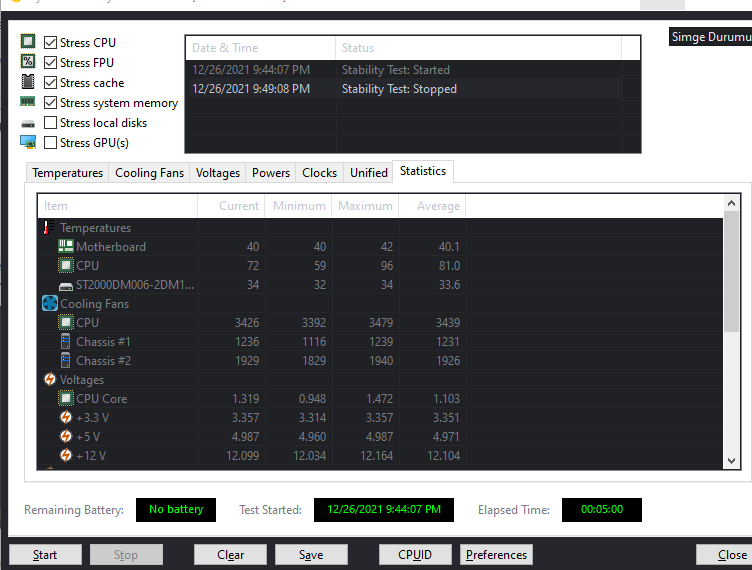752x570 pixels.
Task: Click the +5 V lightning icon
Action: pyautogui.click(x=66, y=436)
